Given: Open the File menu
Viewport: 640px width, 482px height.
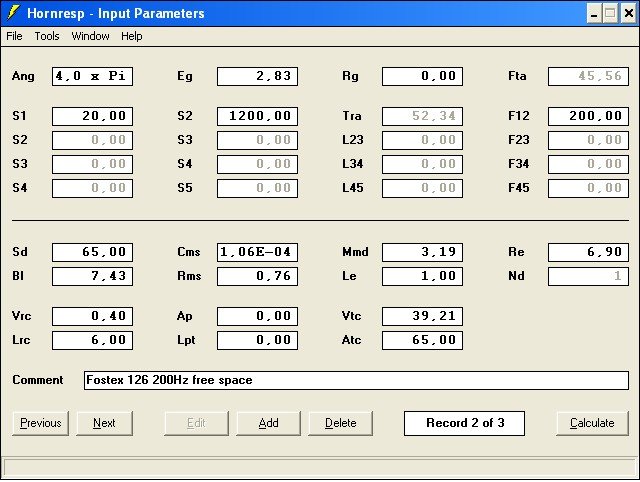Looking at the screenshot, I should coord(14,36).
